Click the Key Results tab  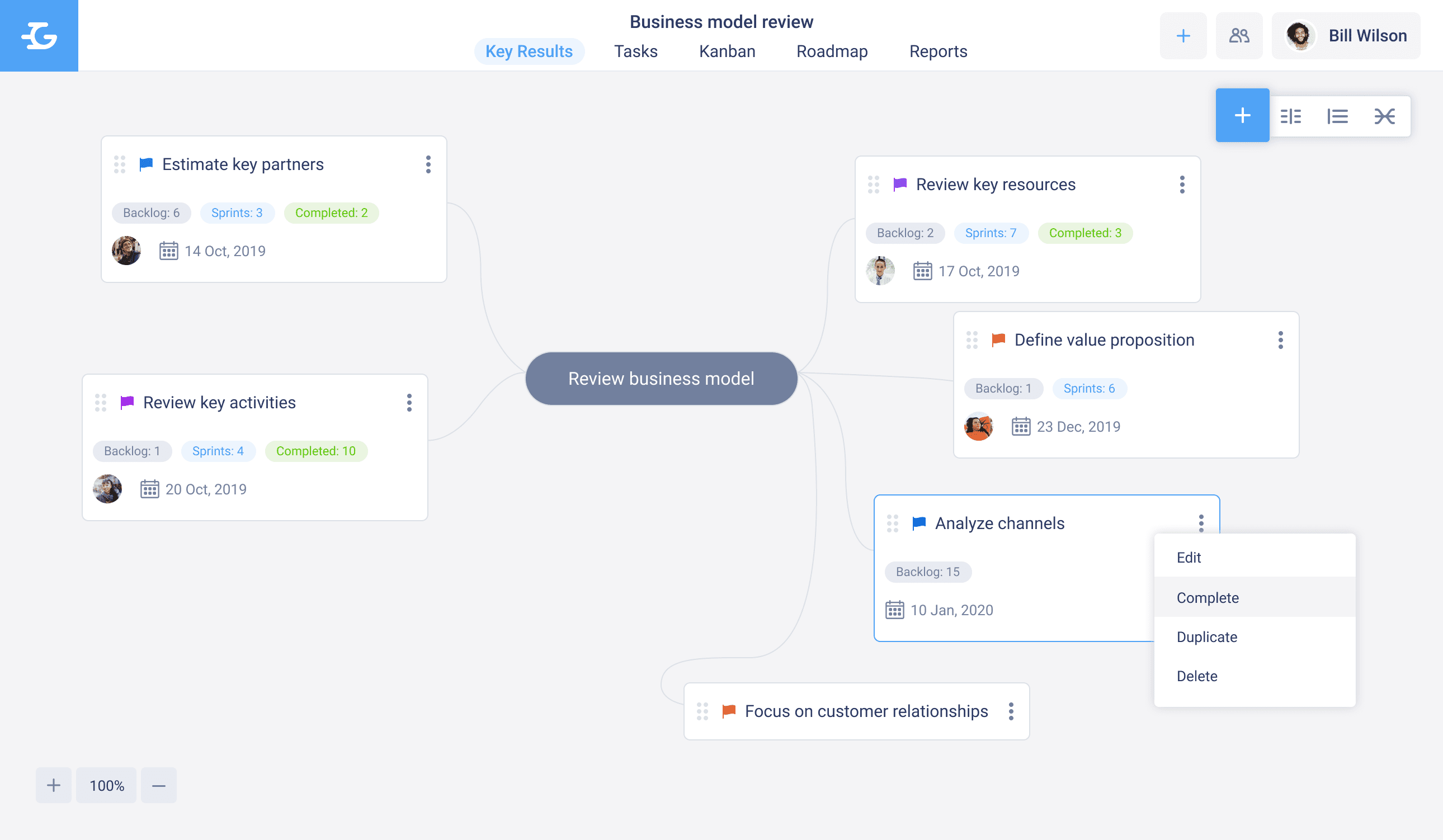(527, 50)
